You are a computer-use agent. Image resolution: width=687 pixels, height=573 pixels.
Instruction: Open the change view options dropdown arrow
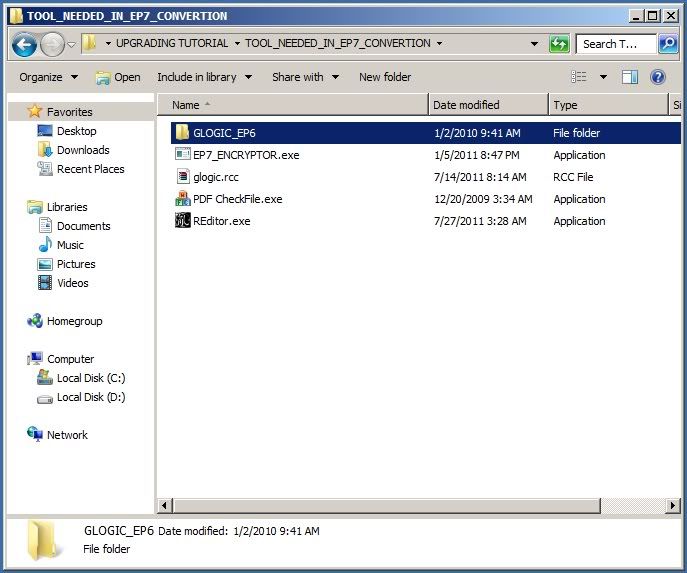coord(603,77)
